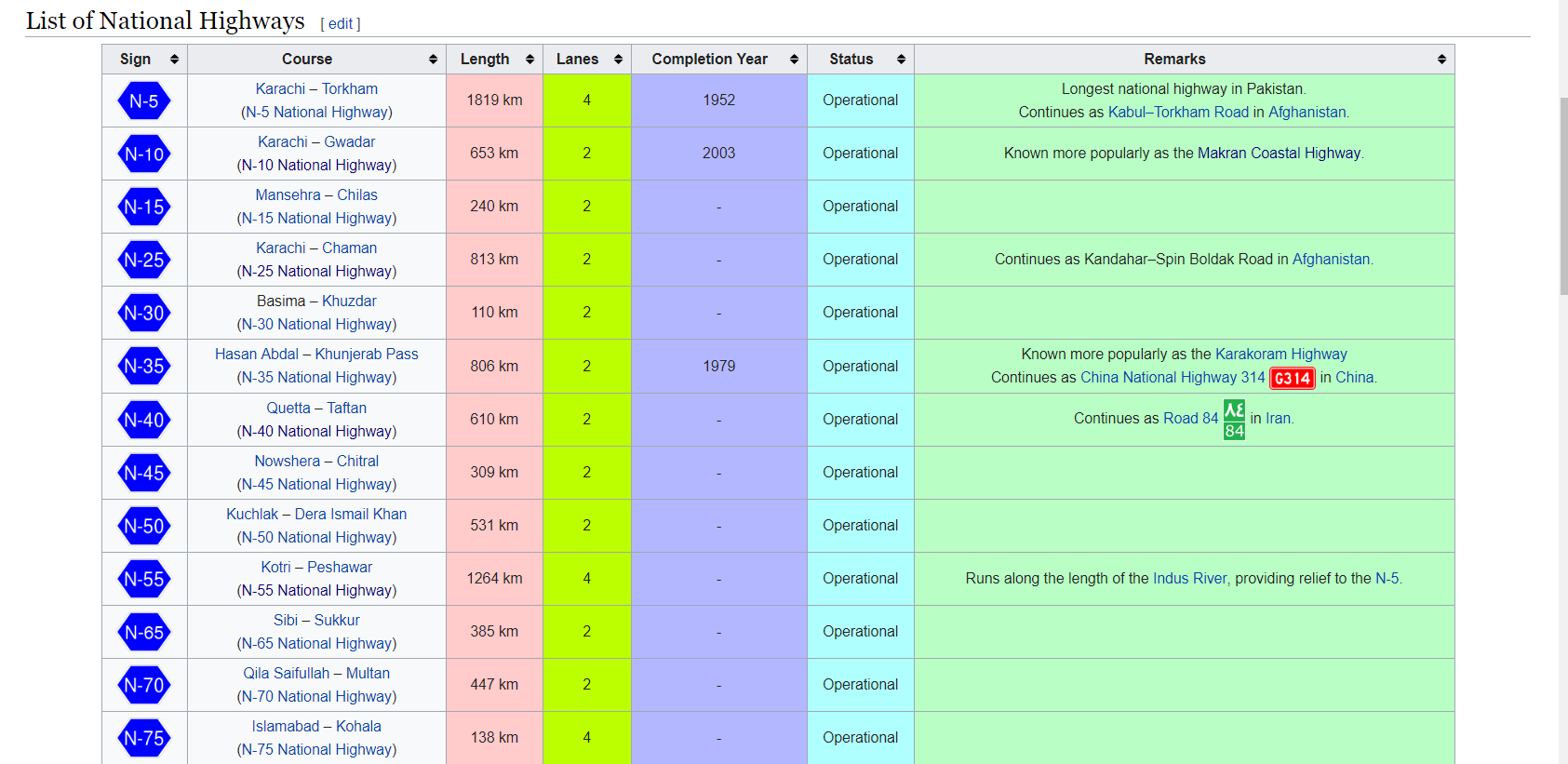Open the Hasan Abdal link
1568x764 pixels.
pyautogui.click(x=257, y=354)
